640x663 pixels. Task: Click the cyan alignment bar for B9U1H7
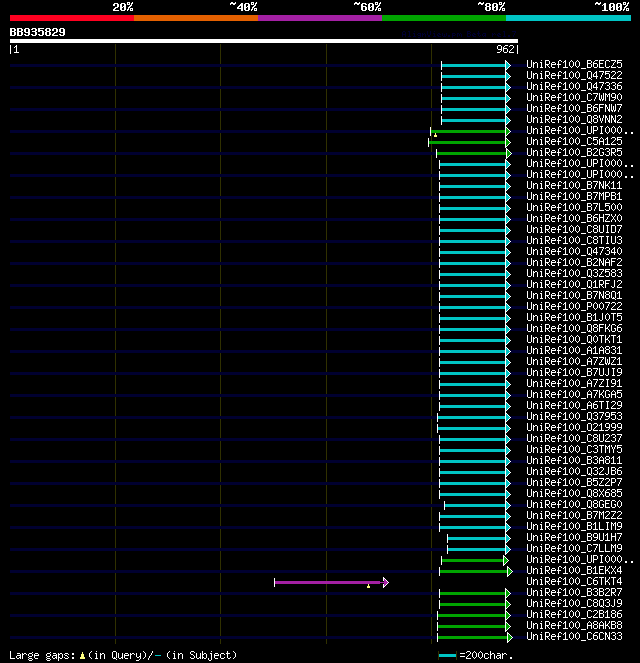click(479, 538)
